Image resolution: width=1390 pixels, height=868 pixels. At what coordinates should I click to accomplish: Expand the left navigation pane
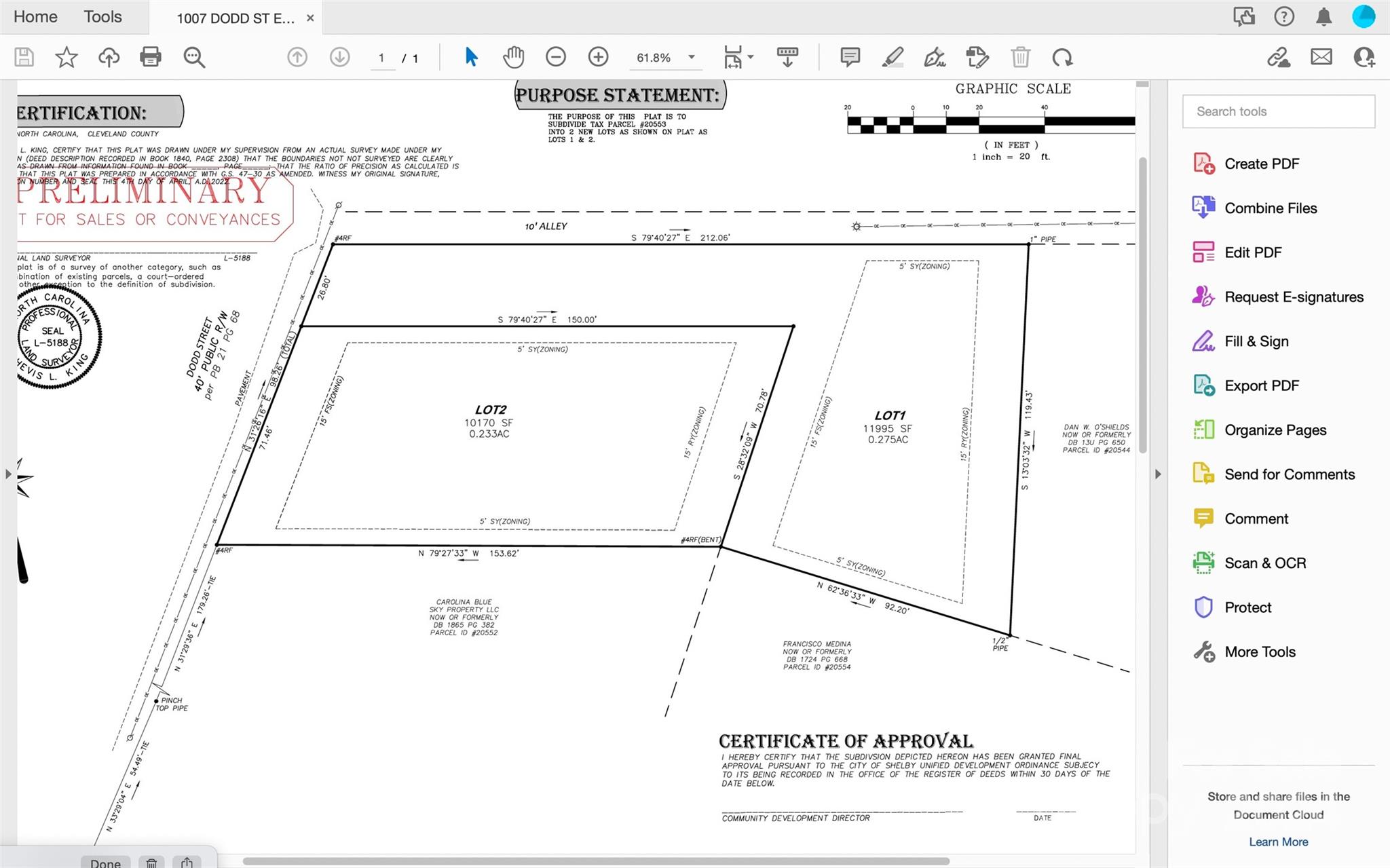click(8, 474)
